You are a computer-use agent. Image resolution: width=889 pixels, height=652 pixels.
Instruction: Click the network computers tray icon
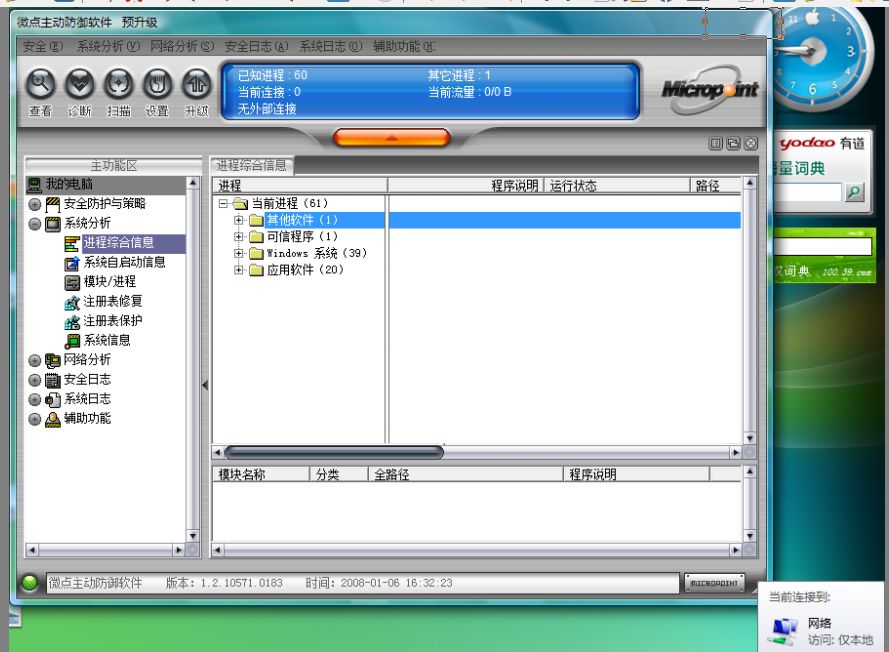point(785,632)
